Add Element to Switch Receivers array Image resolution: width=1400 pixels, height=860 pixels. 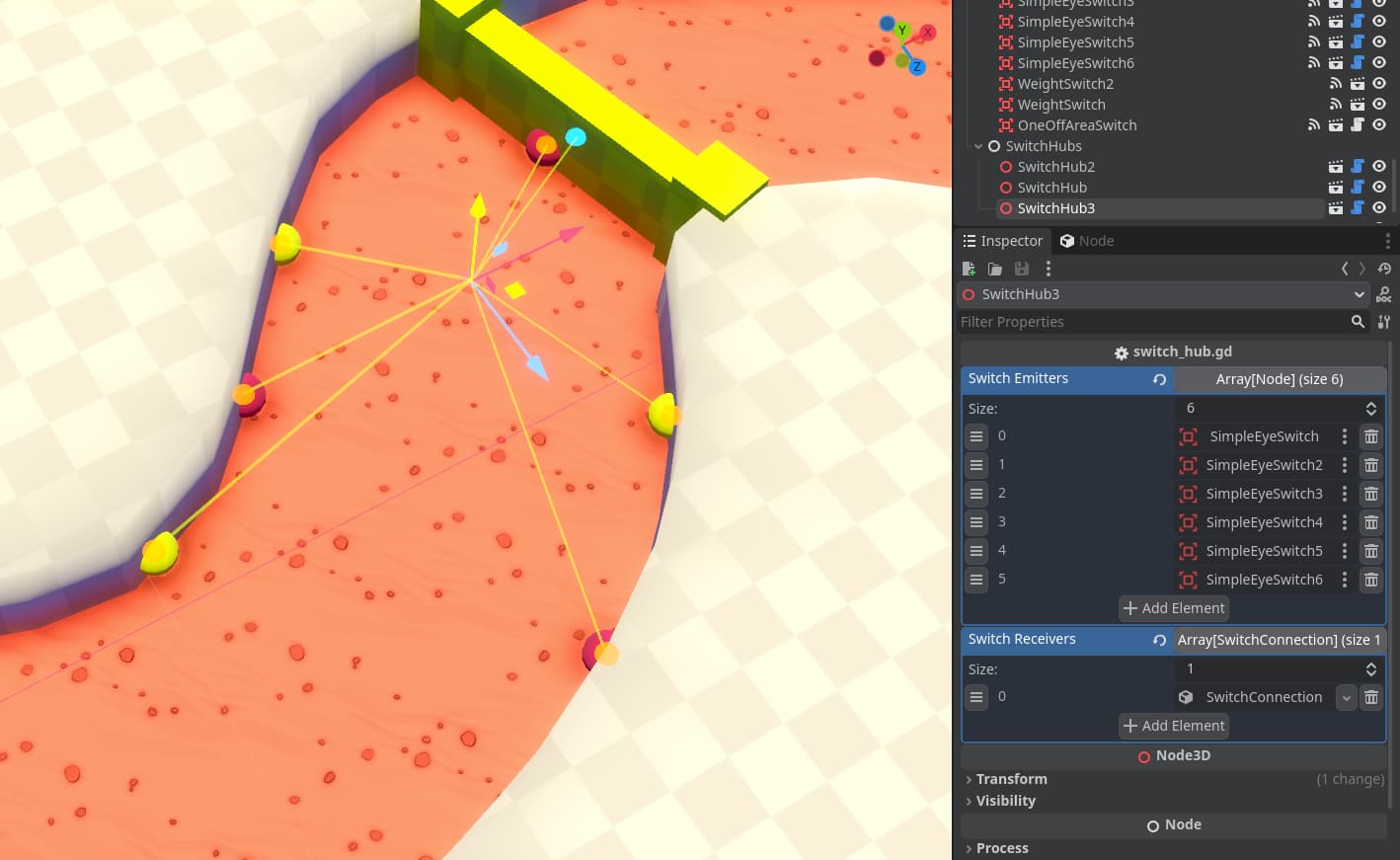pos(1174,726)
